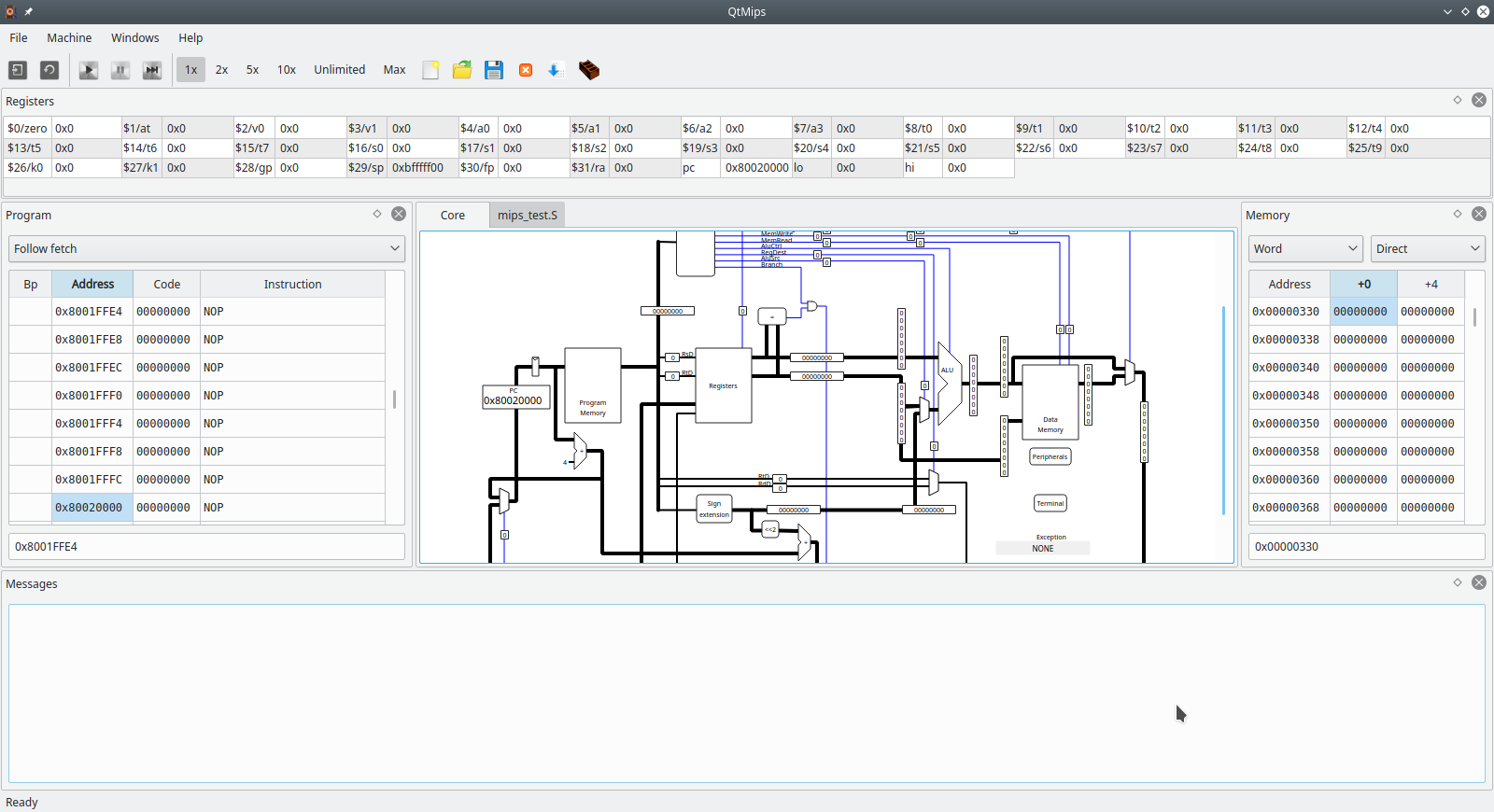Open the Word size dropdown

[x=1305, y=248]
